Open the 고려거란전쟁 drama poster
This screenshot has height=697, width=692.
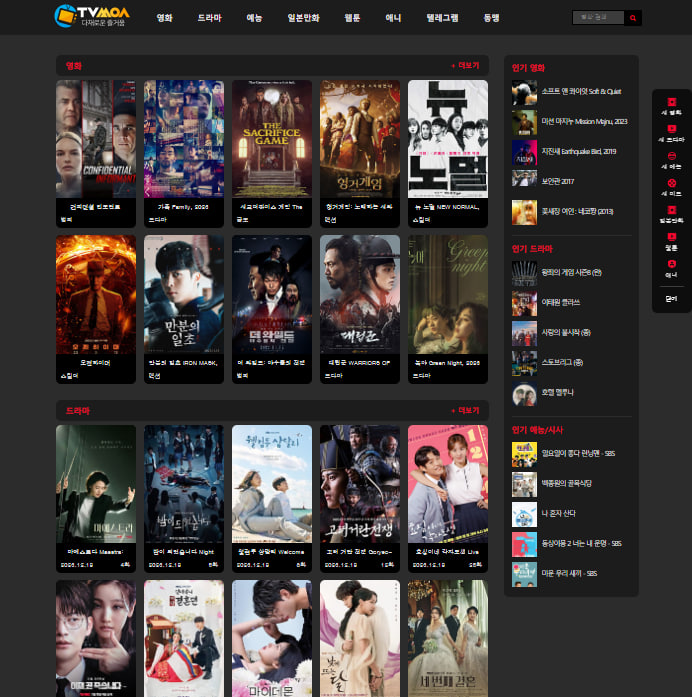(x=360, y=484)
